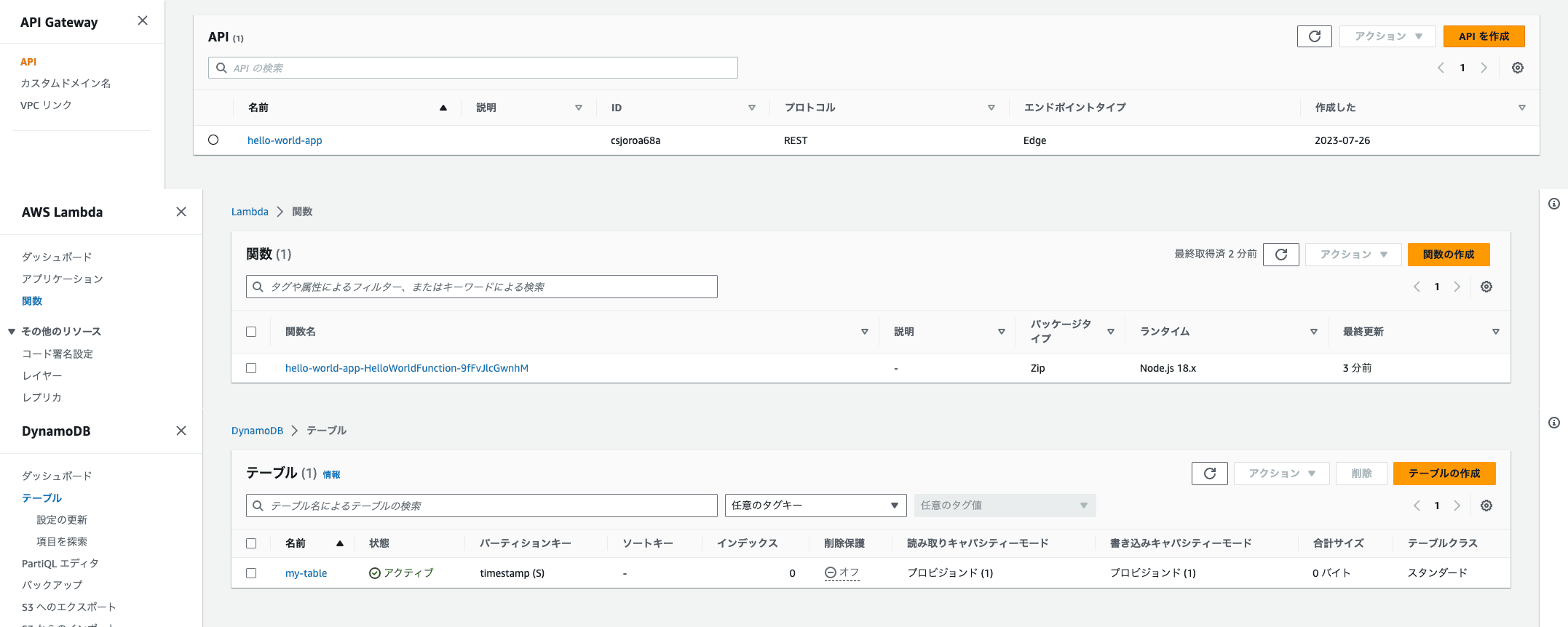This screenshot has height=627, width=1568.
Task: Click API を作成 button
Action: pyautogui.click(x=1484, y=36)
